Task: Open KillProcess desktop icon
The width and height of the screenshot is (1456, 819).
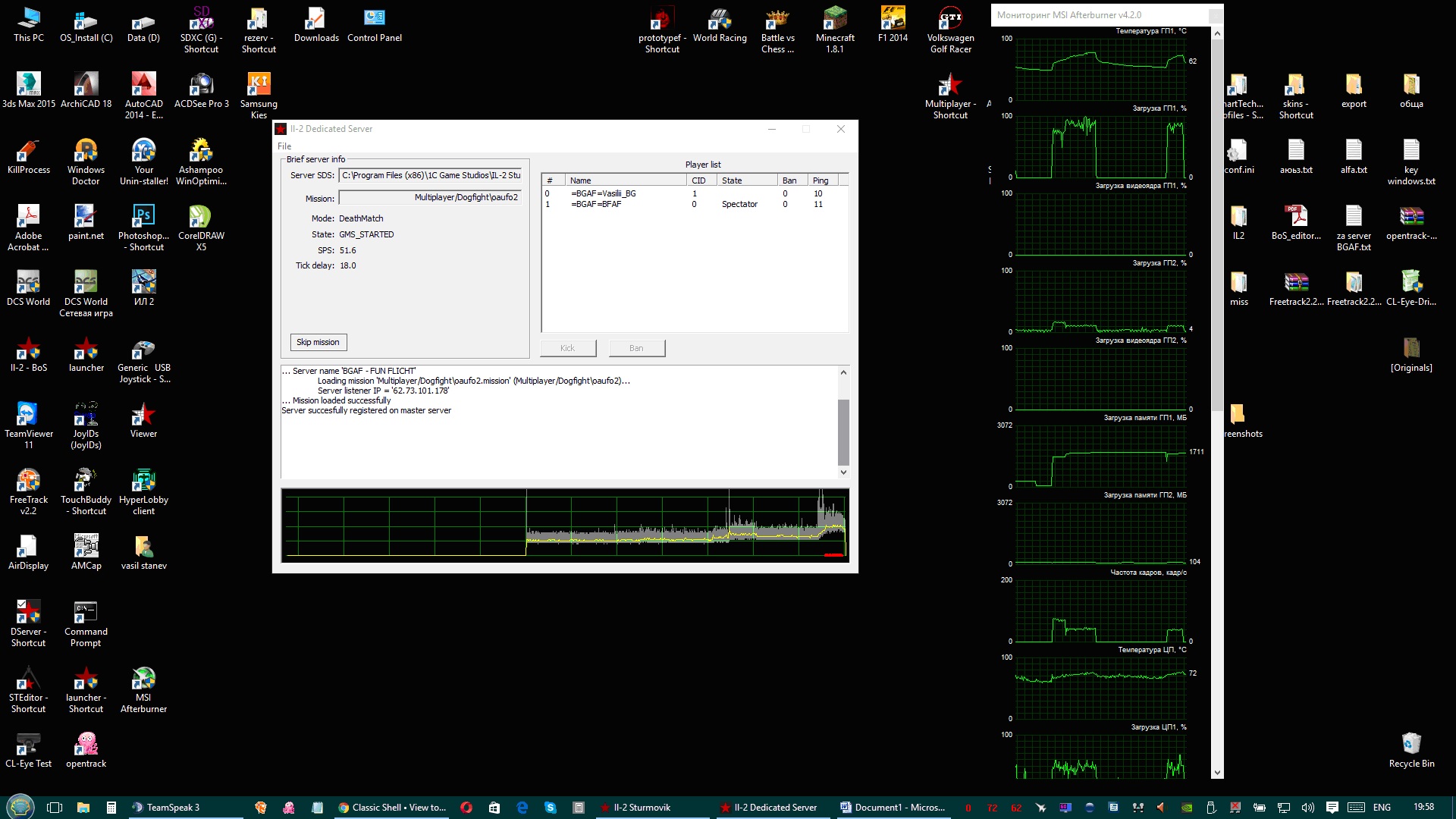Action: pos(29,156)
